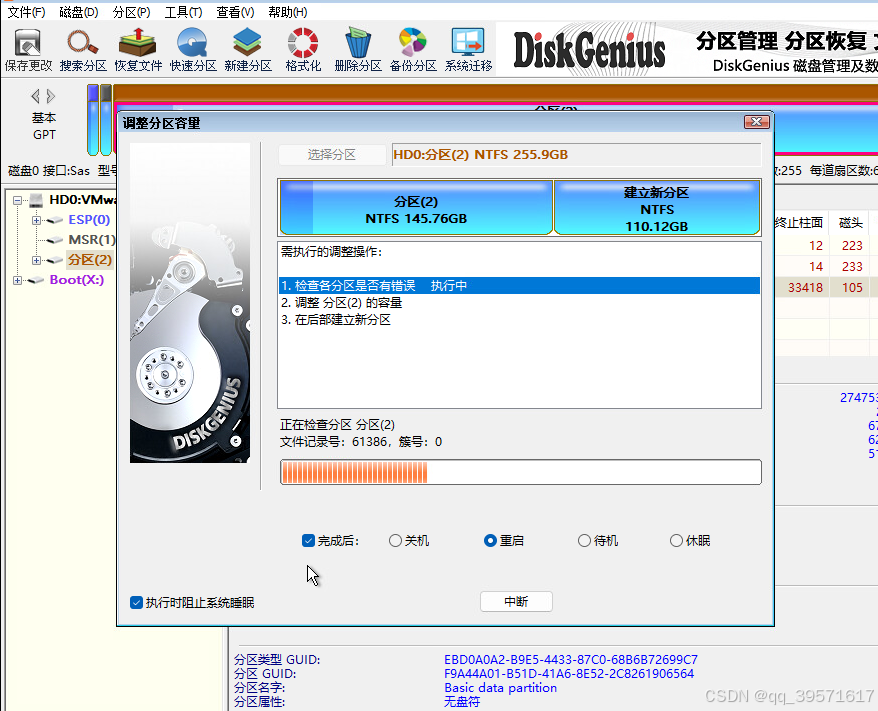The image size is (878, 711).
Task: Click the 磁头 column header
Action: (x=851, y=223)
